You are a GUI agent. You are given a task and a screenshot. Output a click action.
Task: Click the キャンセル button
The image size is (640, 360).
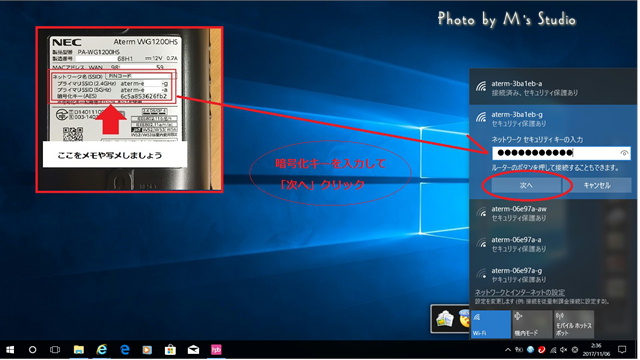click(597, 185)
